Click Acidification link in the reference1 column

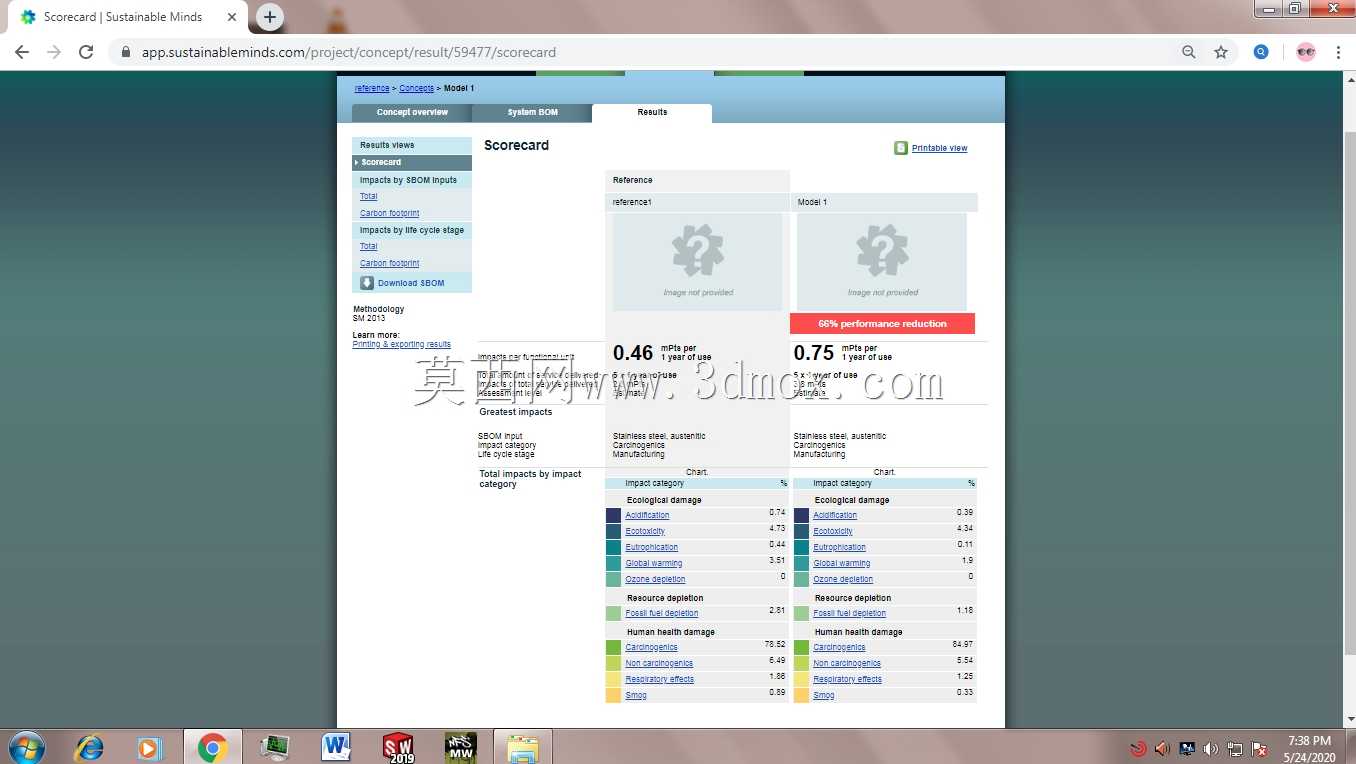648,516
